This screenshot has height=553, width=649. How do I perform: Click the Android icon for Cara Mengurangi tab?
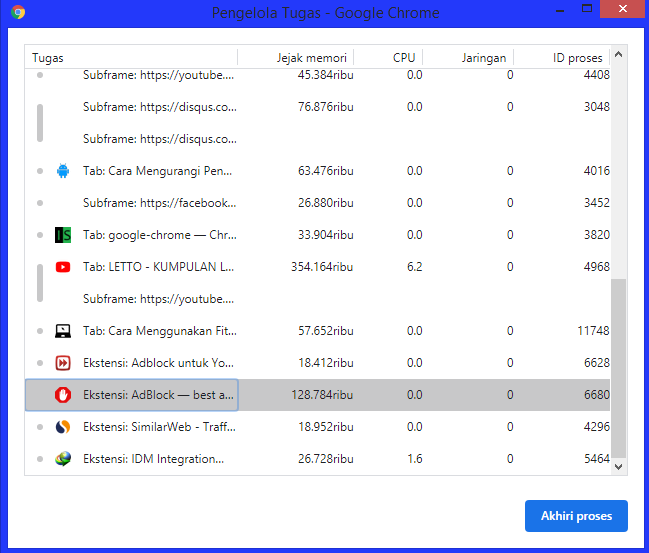click(63, 171)
